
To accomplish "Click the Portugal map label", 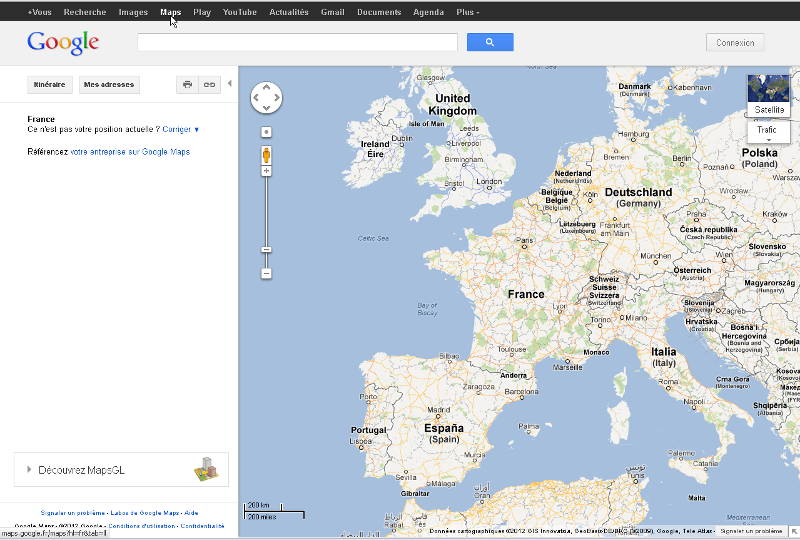I will point(368,430).
